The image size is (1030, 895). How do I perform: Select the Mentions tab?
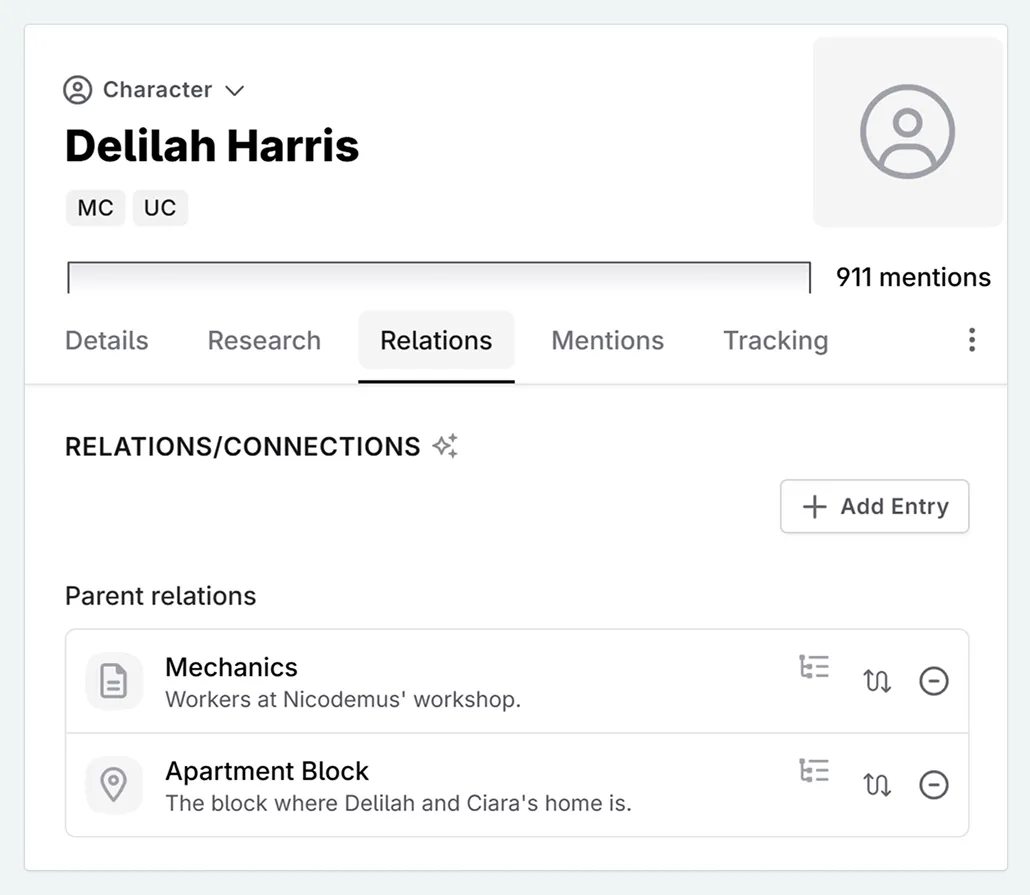(607, 341)
